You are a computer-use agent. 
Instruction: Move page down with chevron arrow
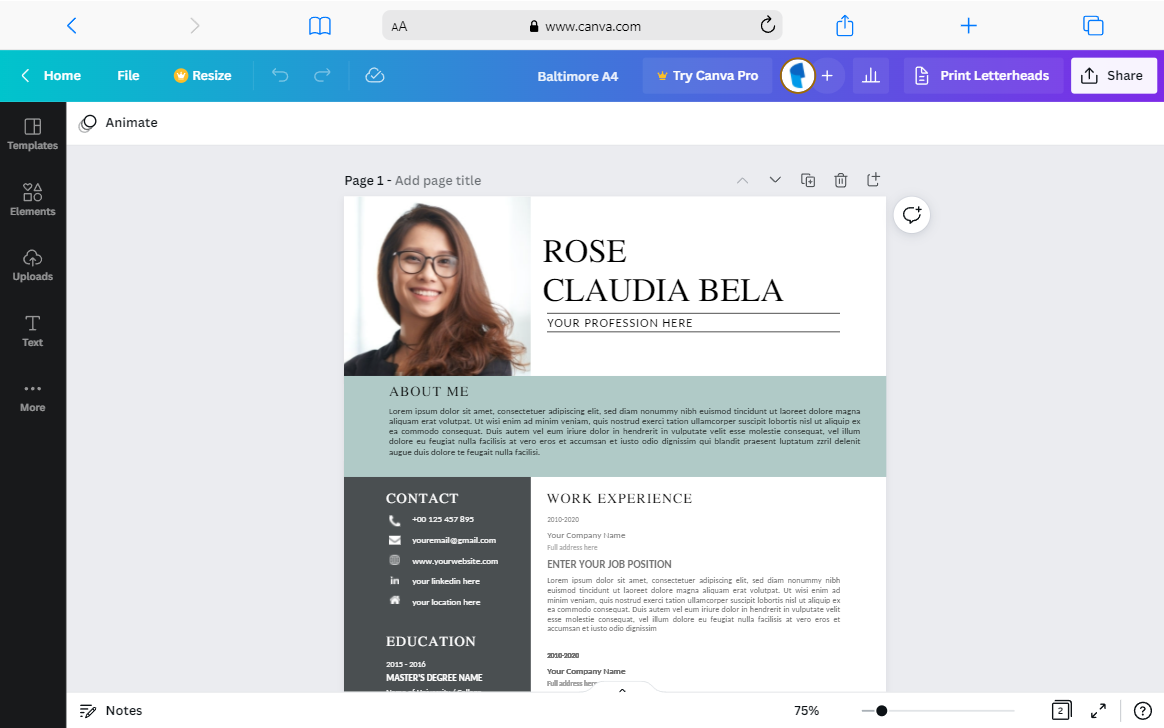(775, 180)
